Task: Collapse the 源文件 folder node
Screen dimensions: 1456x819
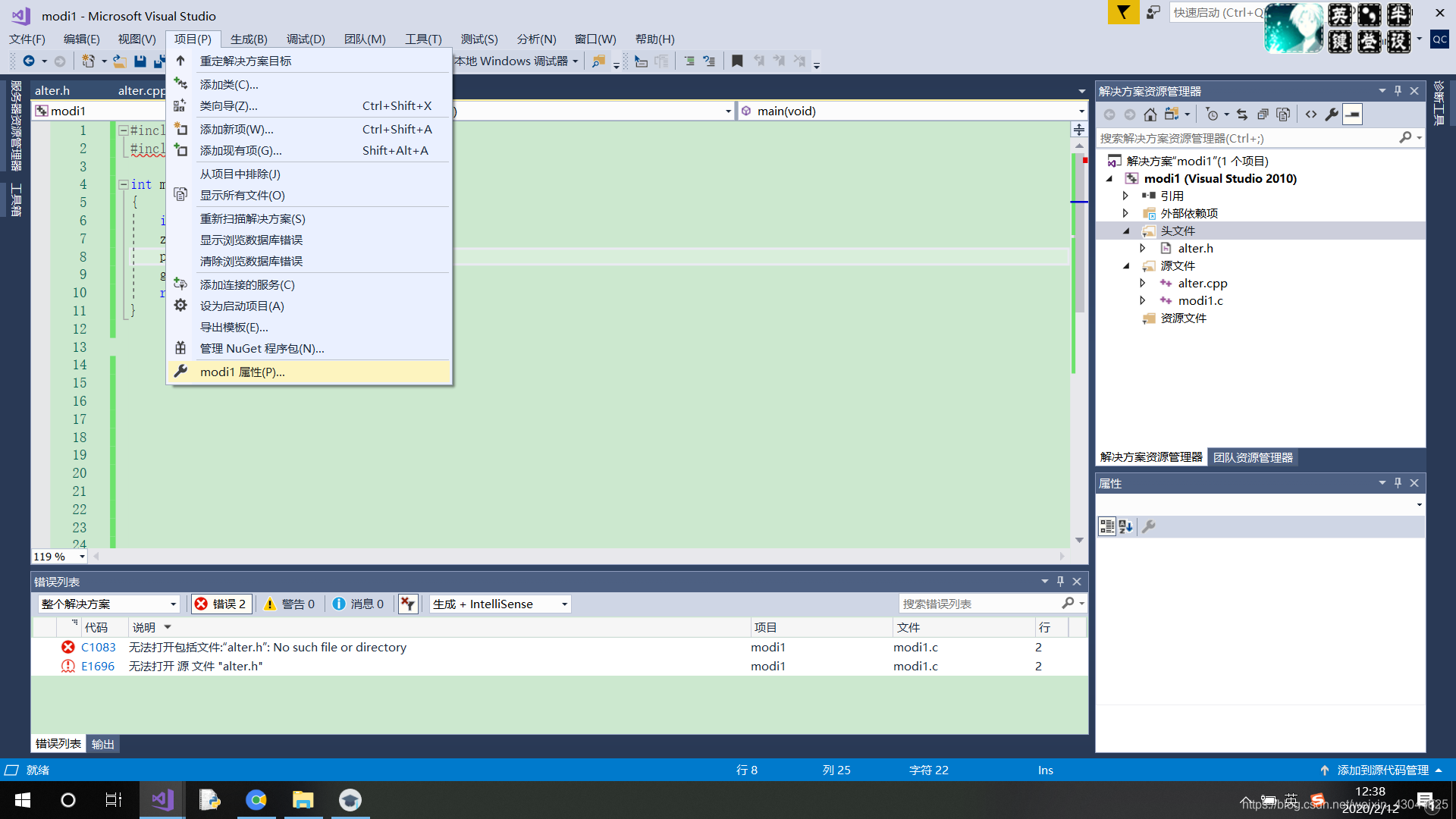Action: tap(1126, 265)
